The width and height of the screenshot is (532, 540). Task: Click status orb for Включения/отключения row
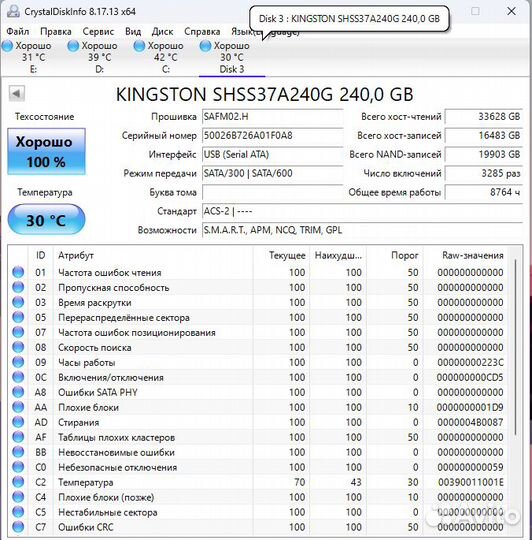click(x=18, y=377)
